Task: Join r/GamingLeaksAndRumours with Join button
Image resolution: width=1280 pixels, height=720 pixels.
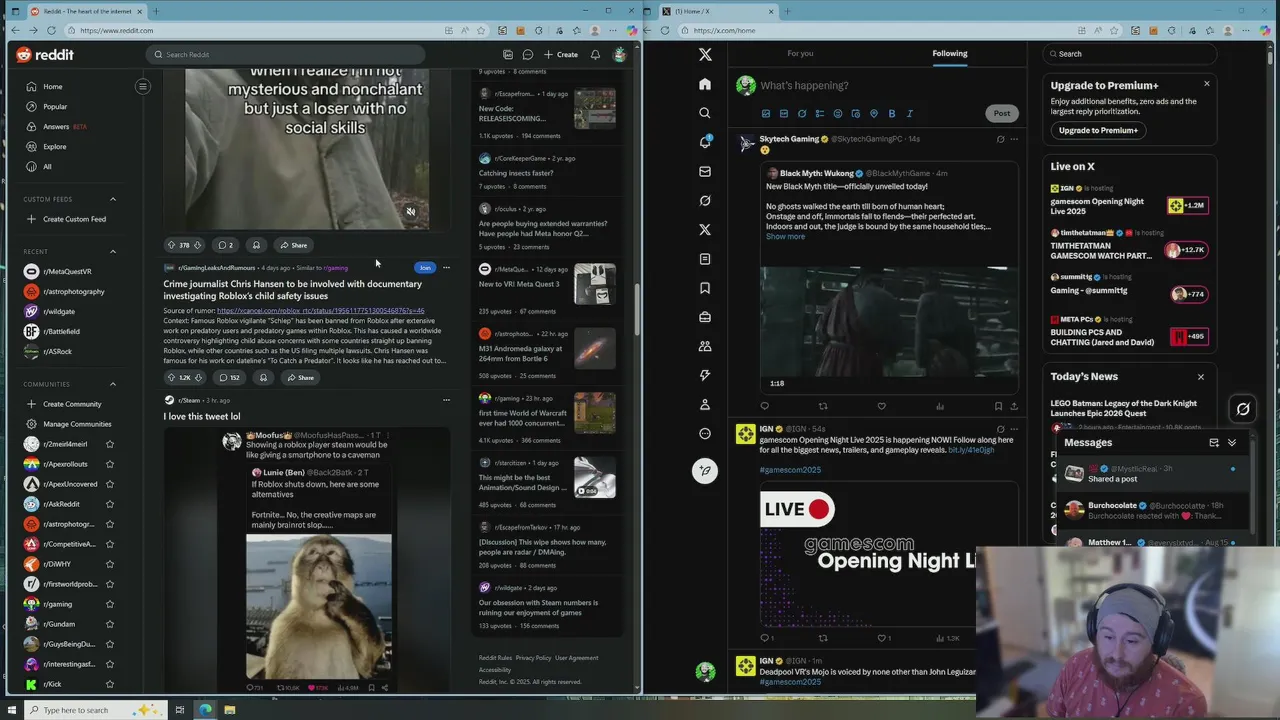Action: point(425,268)
